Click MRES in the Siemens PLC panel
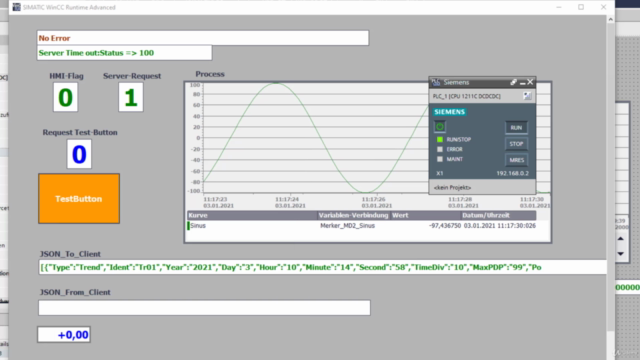 pyautogui.click(x=516, y=160)
